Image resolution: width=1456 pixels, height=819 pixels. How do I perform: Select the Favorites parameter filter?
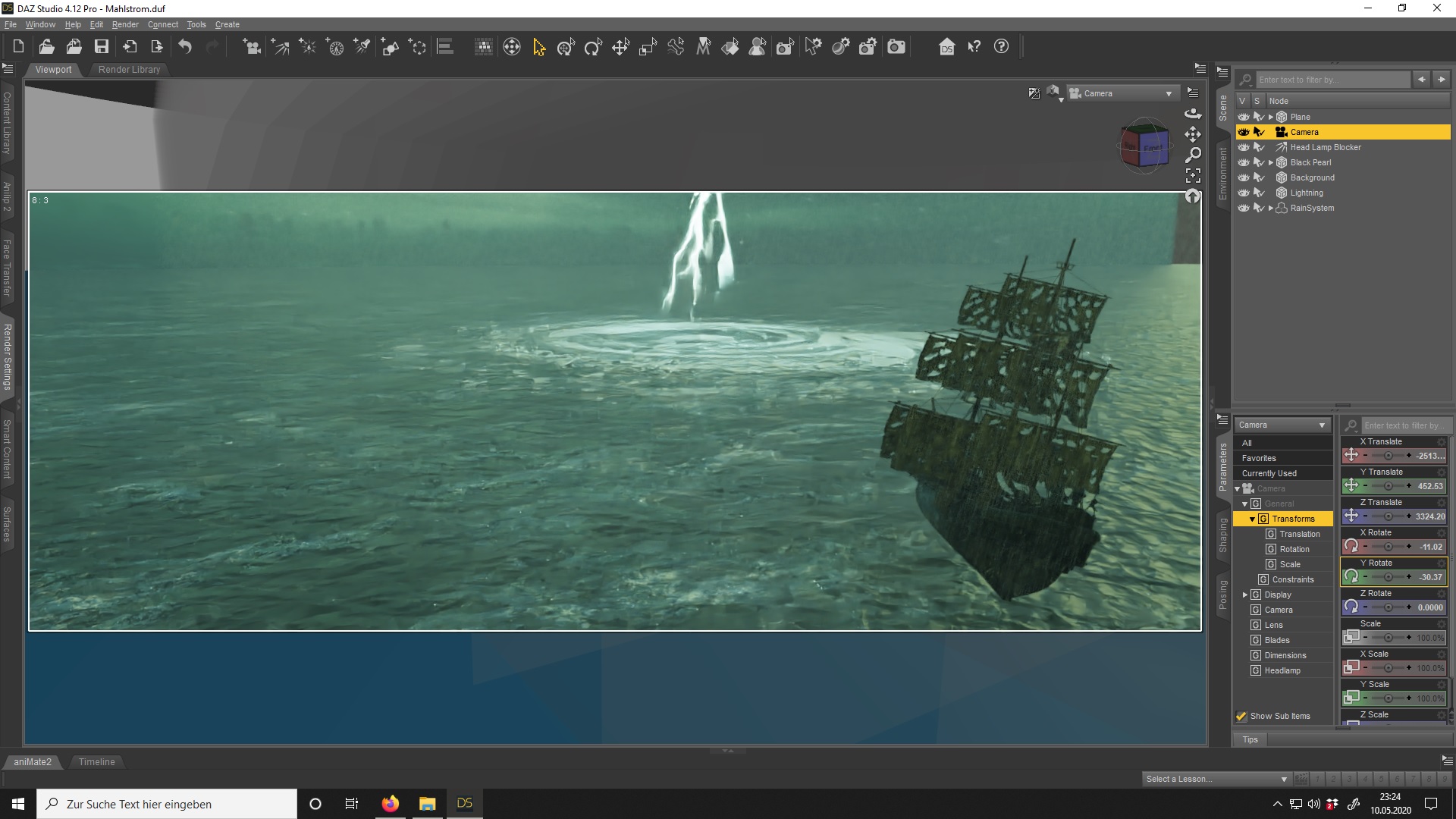coord(1259,458)
